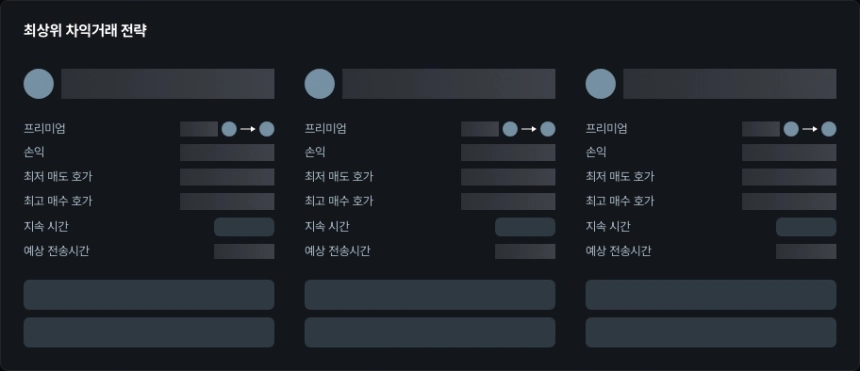Click the second card's 프리미엄 arrow icon
The image size is (860, 371).
[x=529, y=129]
